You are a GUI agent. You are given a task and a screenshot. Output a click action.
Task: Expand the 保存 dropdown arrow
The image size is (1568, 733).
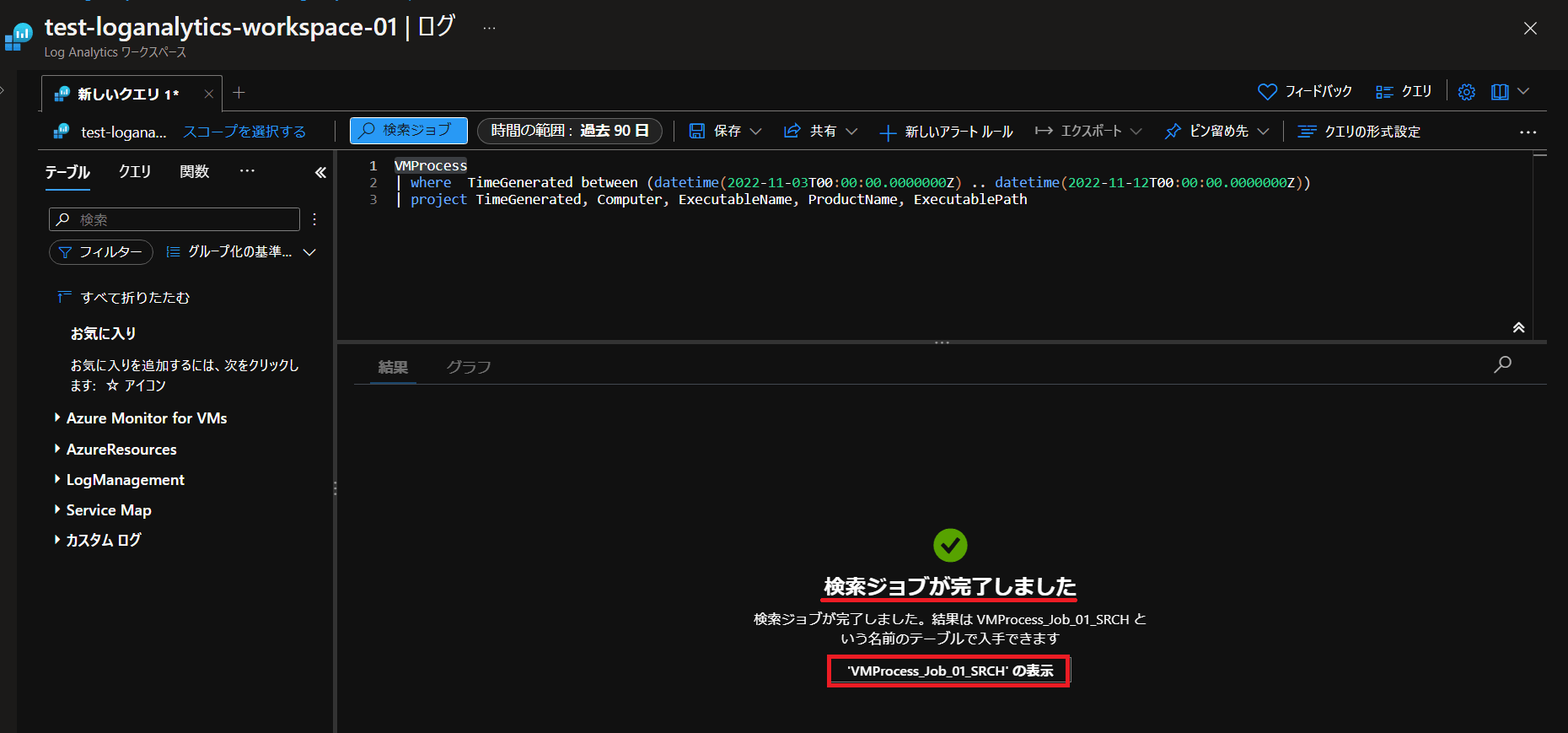755,132
